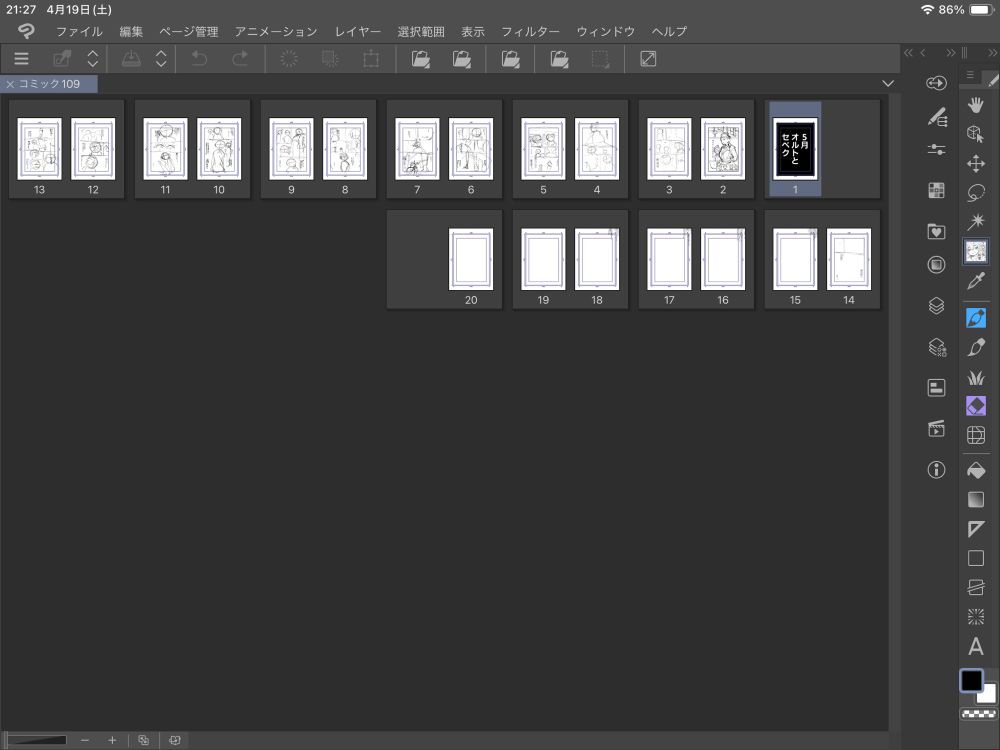Click the zoom out minus button
This screenshot has width=1000, height=750.
point(85,740)
